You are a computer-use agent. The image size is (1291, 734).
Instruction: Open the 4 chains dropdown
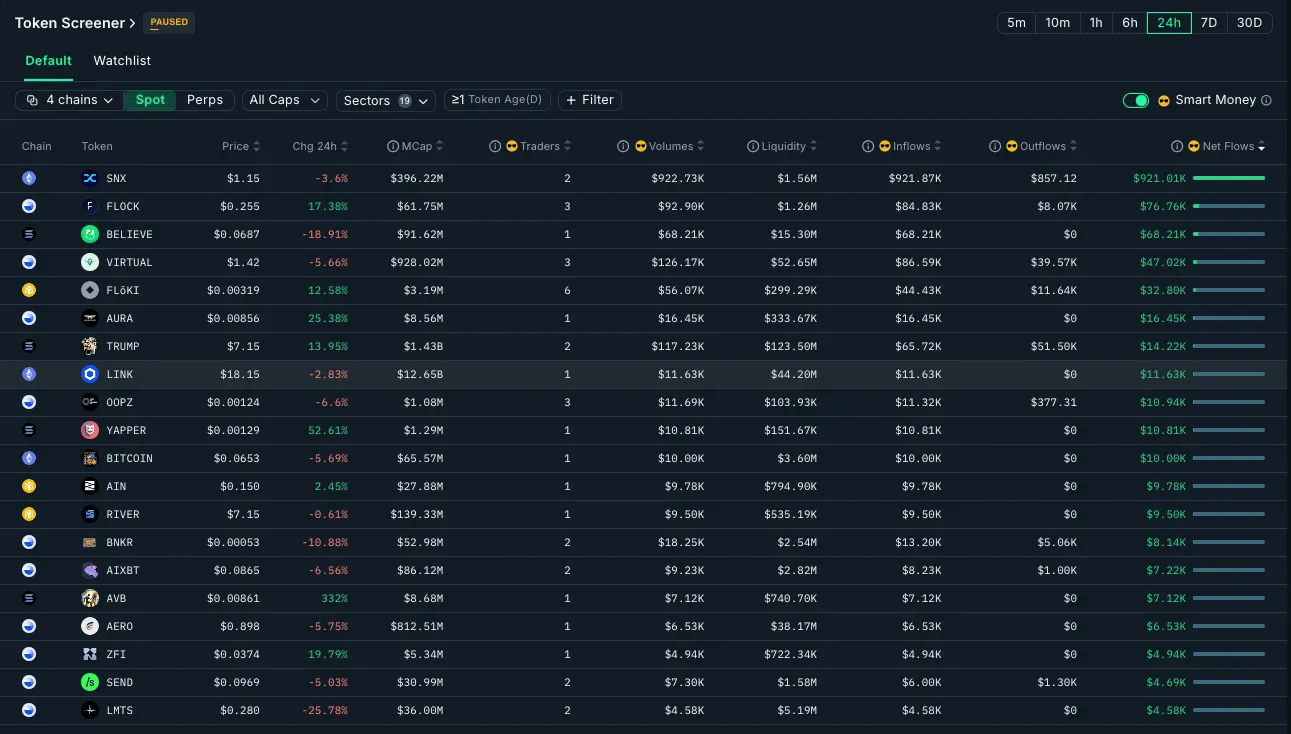[69, 100]
